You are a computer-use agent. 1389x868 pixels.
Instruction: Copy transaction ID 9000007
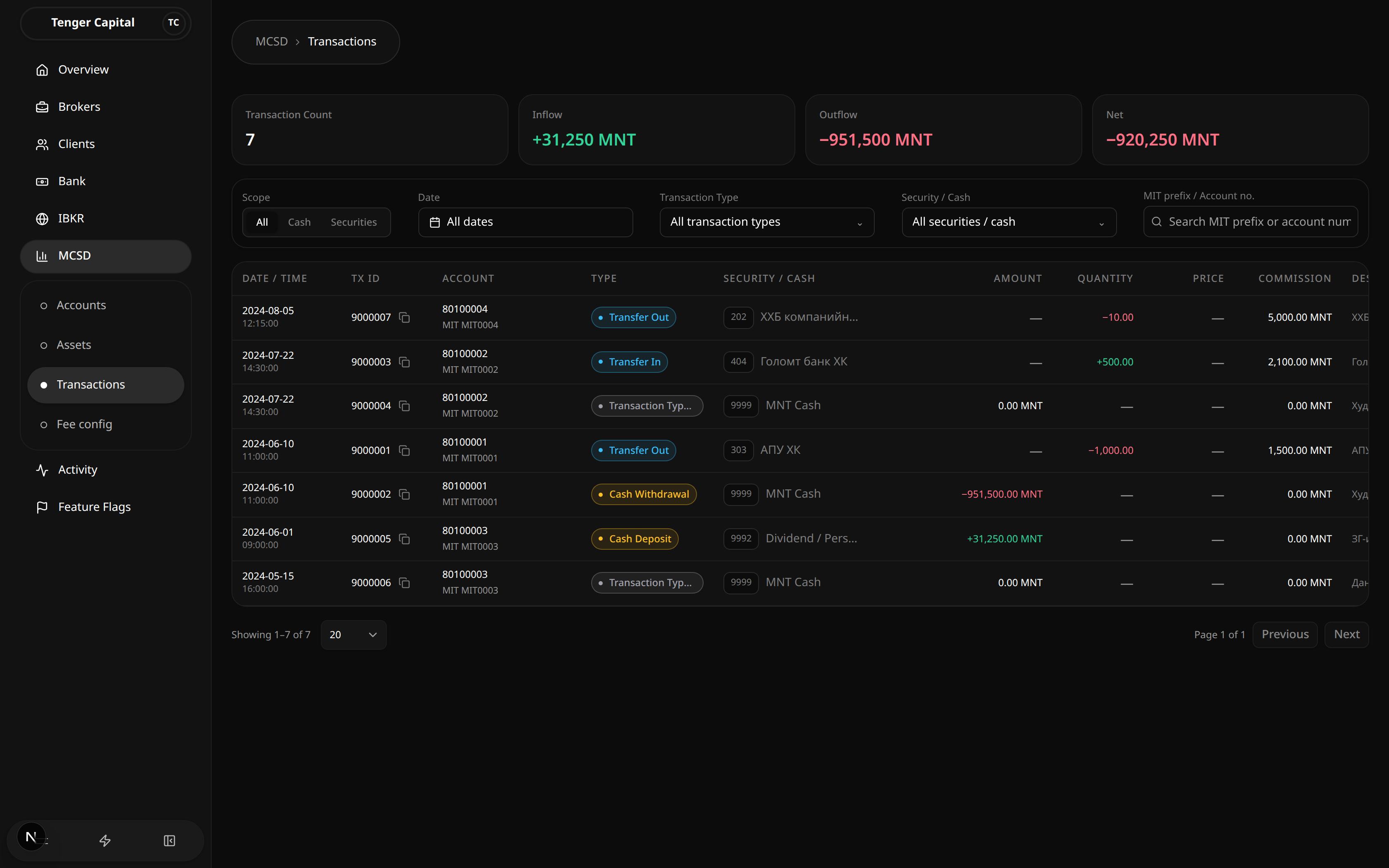pyautogui.click(x=404, y=317)
